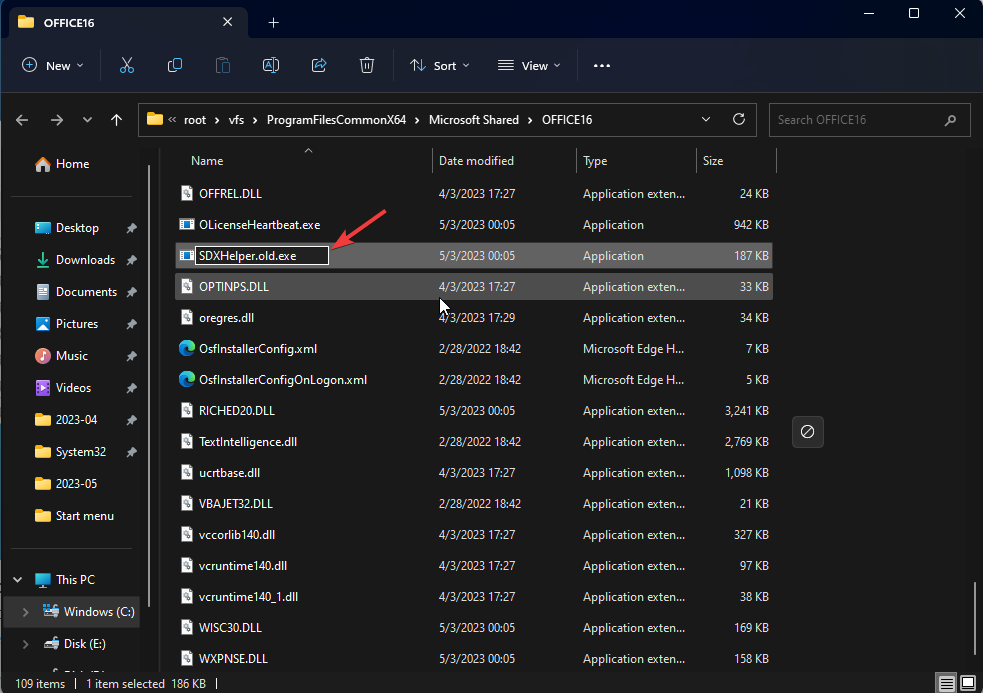Go forward with the right arrow
Viewport: 983px width, 693px height.
pyautogui.click(x=56, y=120)
